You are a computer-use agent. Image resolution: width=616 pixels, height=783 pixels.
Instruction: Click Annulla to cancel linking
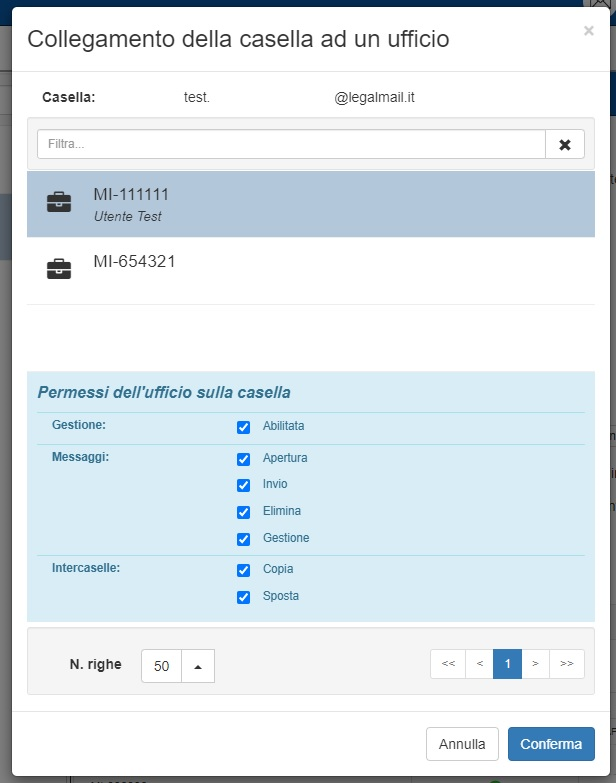tap(462, 744)
